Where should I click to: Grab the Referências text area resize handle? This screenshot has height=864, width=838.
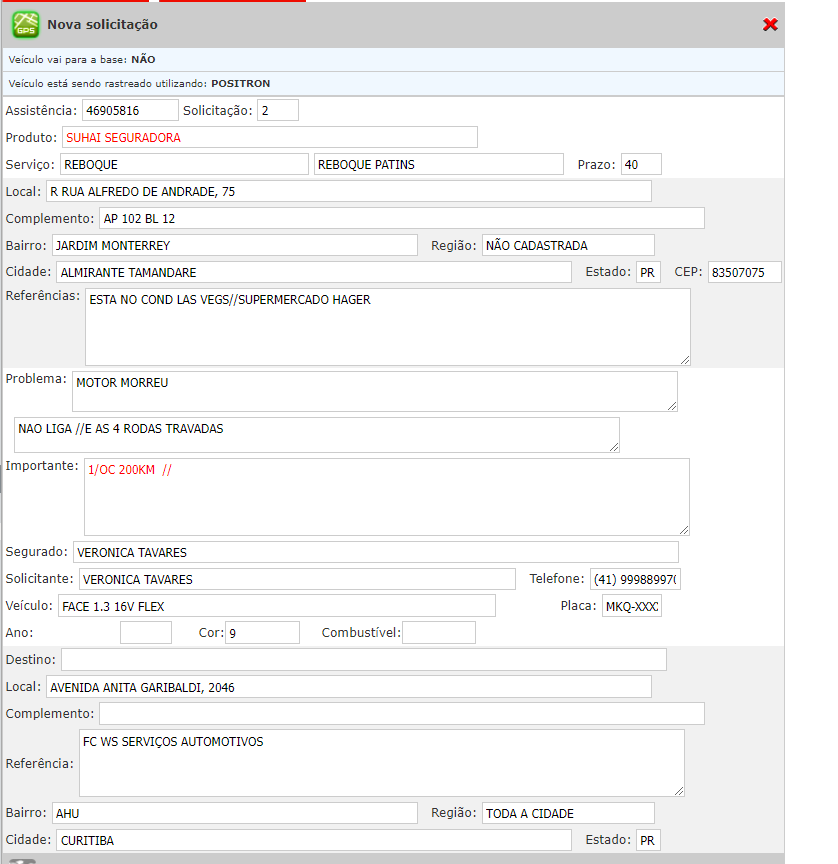tap(684, 359)
